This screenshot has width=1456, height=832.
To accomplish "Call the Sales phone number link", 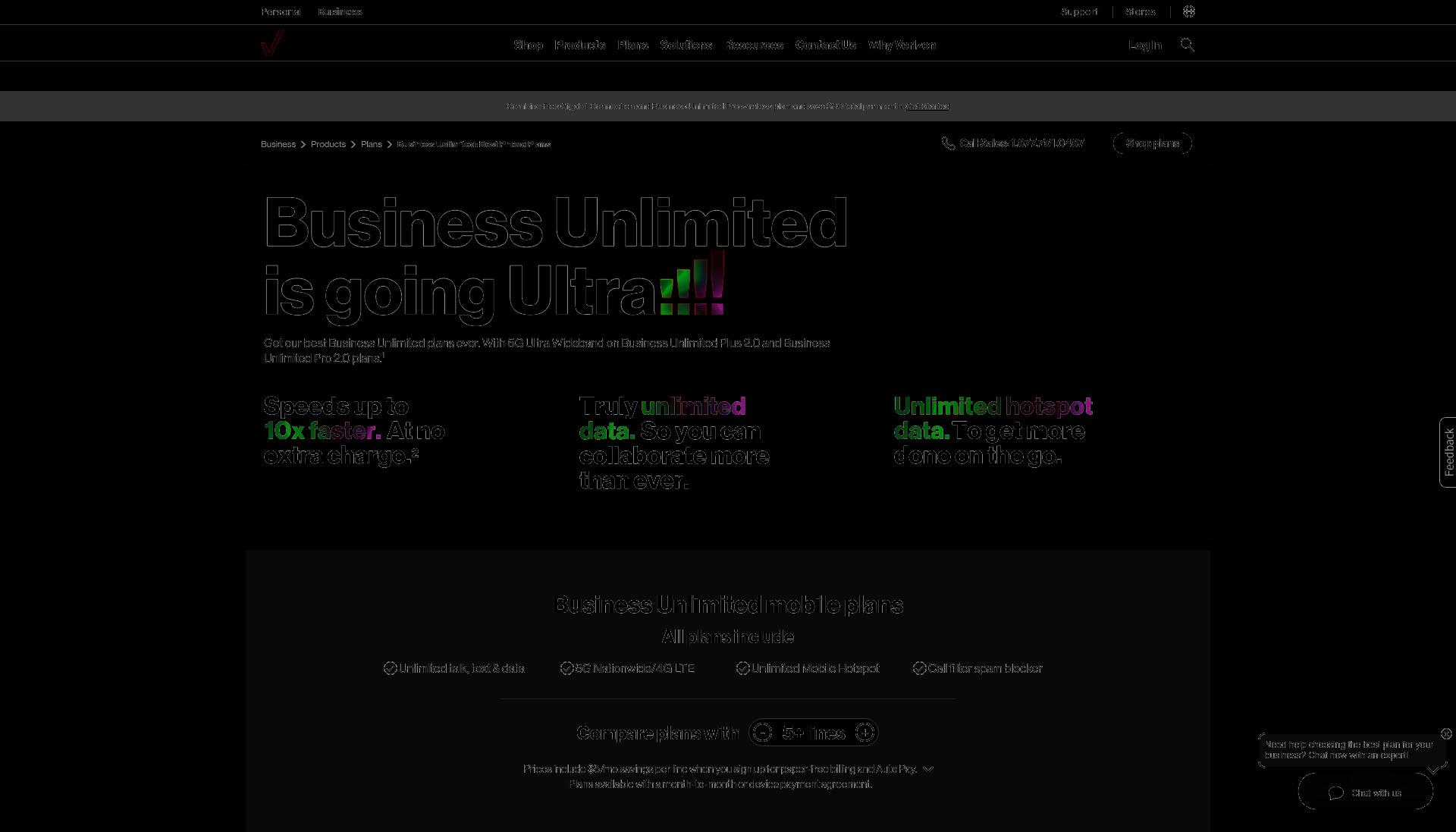I will 1021,143.
